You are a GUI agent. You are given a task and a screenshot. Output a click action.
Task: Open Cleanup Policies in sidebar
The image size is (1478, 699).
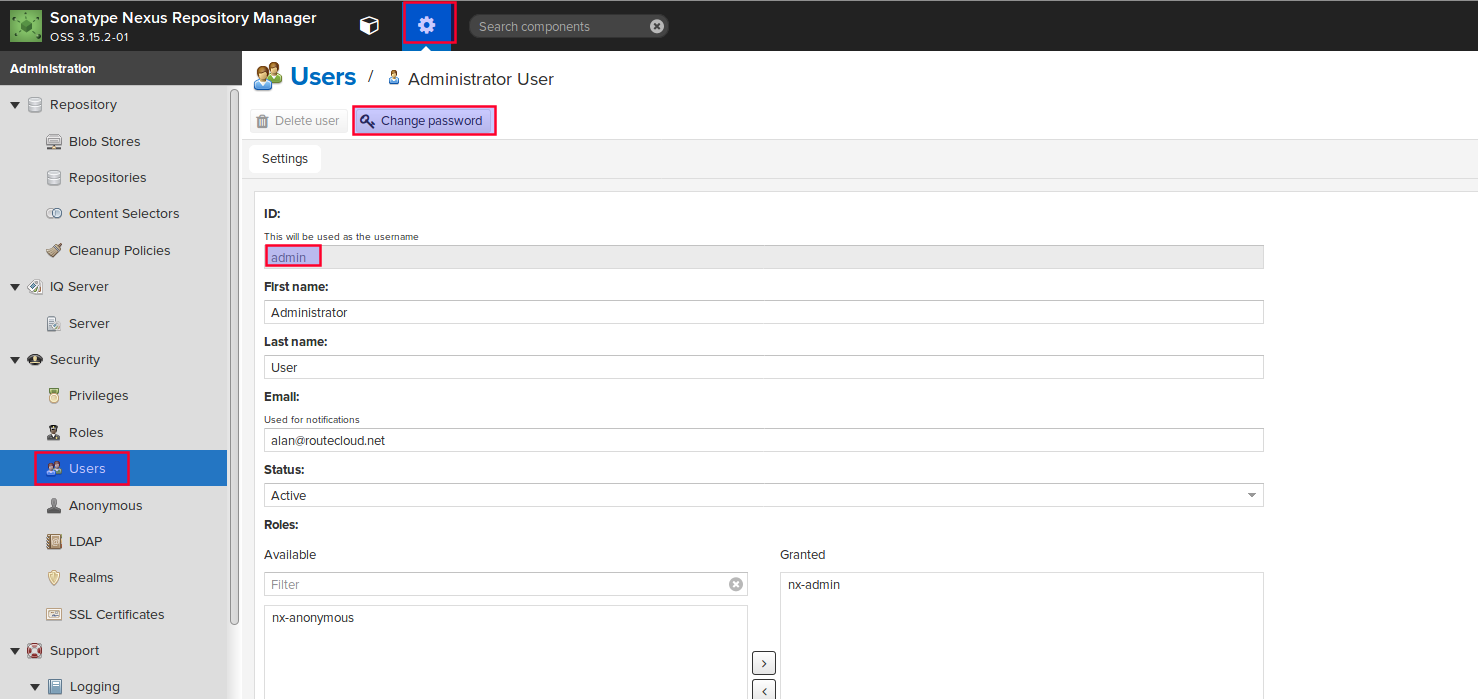point(120,251)
